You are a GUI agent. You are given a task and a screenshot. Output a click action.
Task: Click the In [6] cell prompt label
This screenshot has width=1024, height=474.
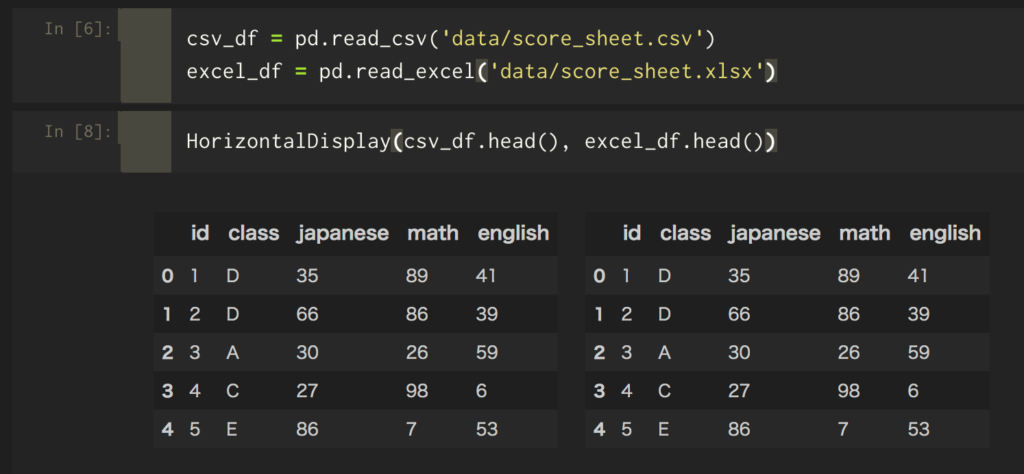(x=78, y=29)
